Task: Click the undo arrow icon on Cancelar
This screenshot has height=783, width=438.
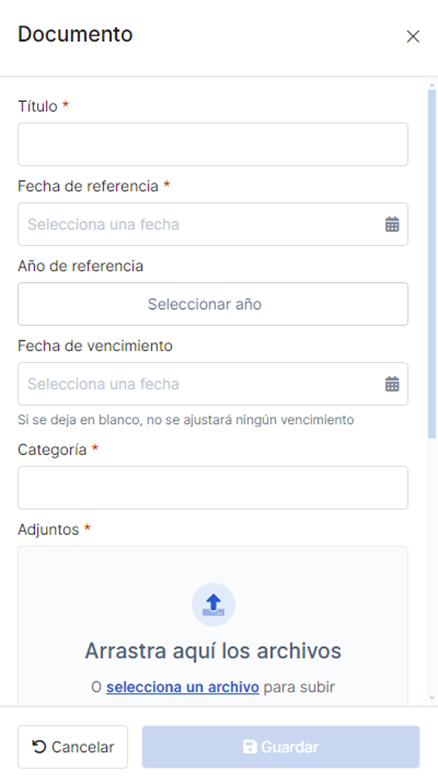Action: click(39, 747)
